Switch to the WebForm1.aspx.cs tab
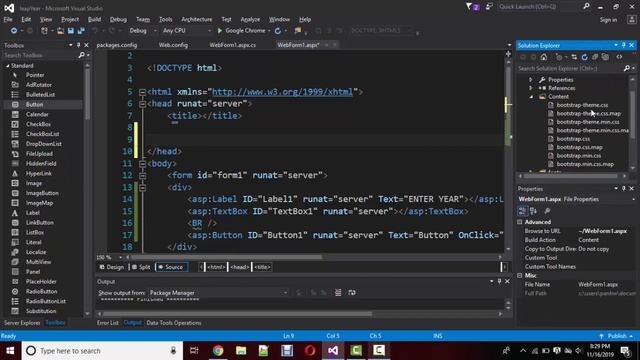Image resolution: width=640 pixels, height=360 pixels. [233, 45]
